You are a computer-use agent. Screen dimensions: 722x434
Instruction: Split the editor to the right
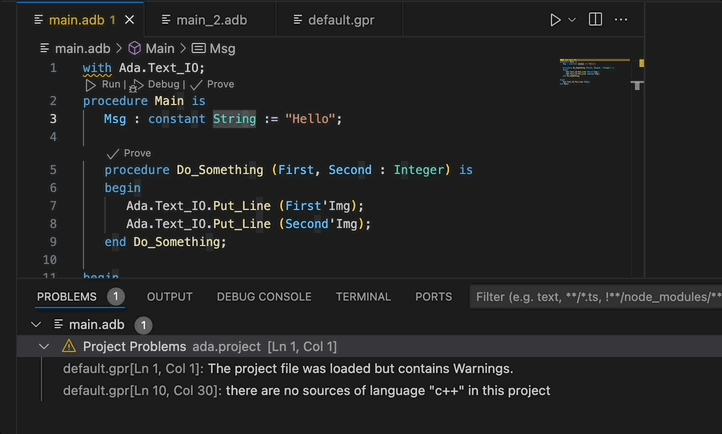[x=595, y=19]
